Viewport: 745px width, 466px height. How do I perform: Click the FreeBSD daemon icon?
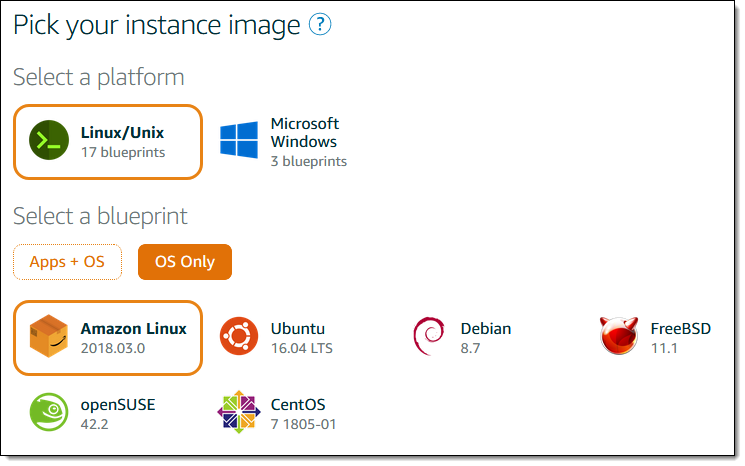(620, 338)
